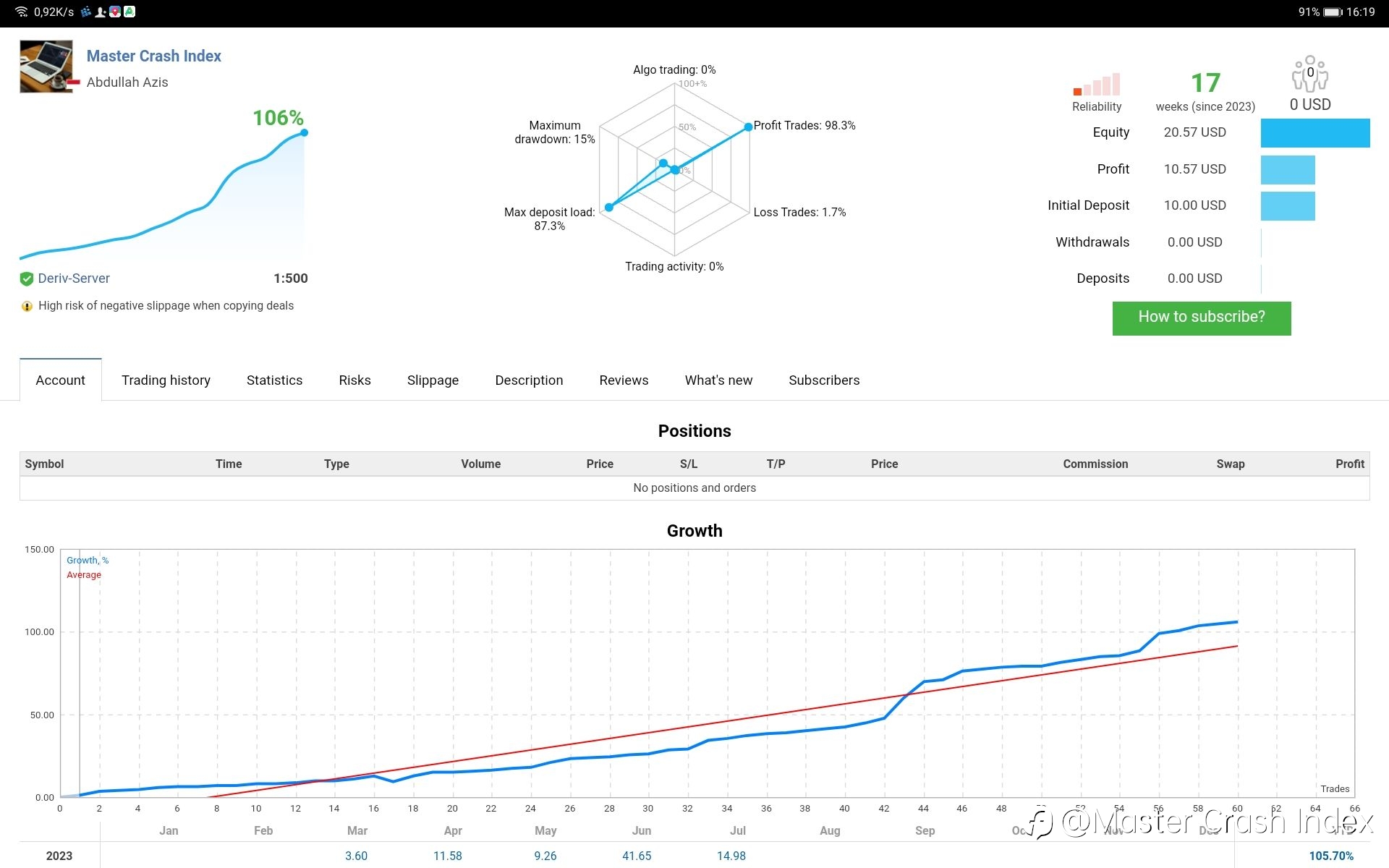
Task: Click the July 14.98 monthly value
Action: click(x=731, y=856)
